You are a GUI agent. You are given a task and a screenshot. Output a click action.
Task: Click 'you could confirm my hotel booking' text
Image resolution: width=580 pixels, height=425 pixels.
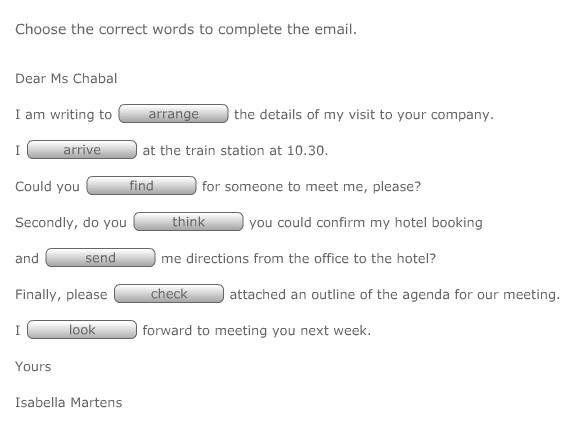pos(366,223)
